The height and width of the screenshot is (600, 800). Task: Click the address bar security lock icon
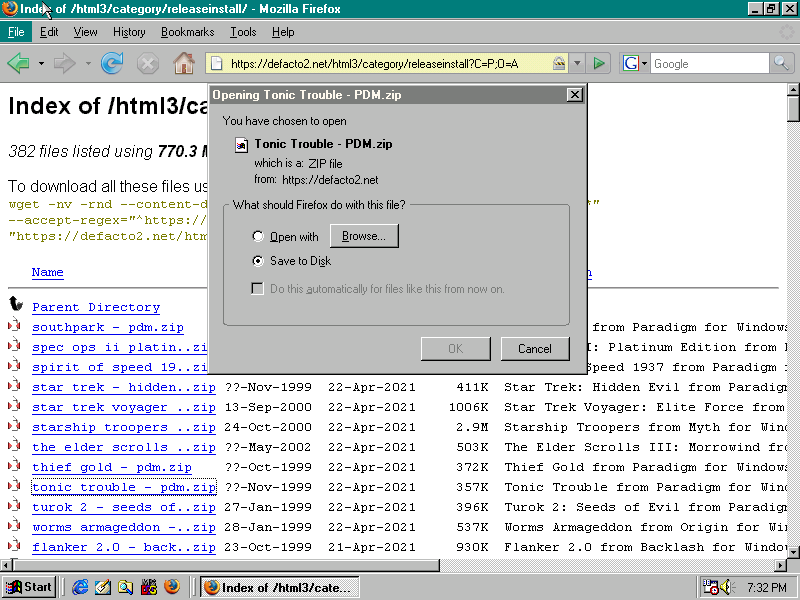[x=559, y=63]
